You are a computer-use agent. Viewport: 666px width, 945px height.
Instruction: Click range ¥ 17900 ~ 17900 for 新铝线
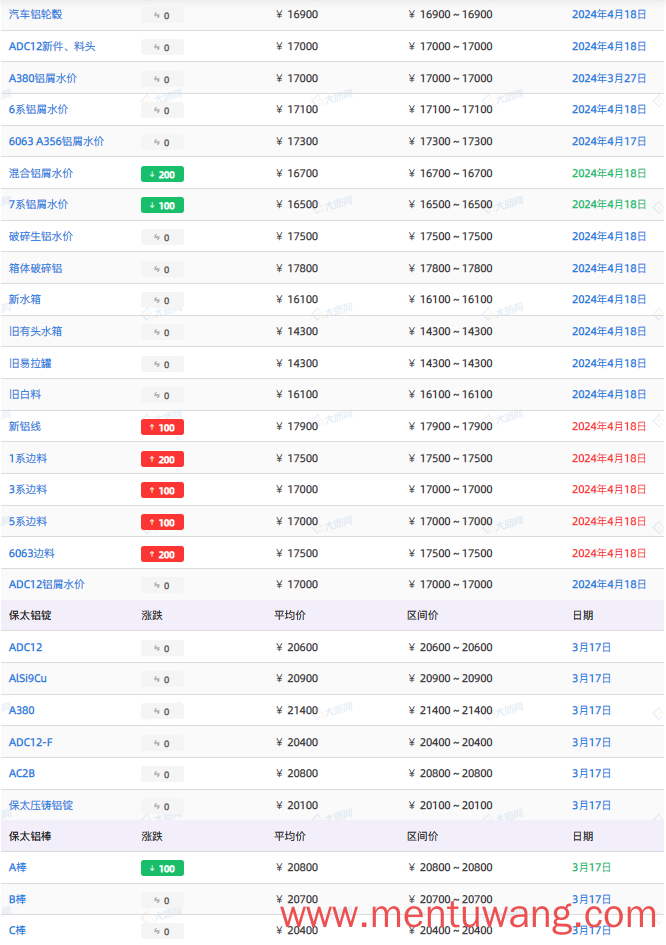click(450, 427)
